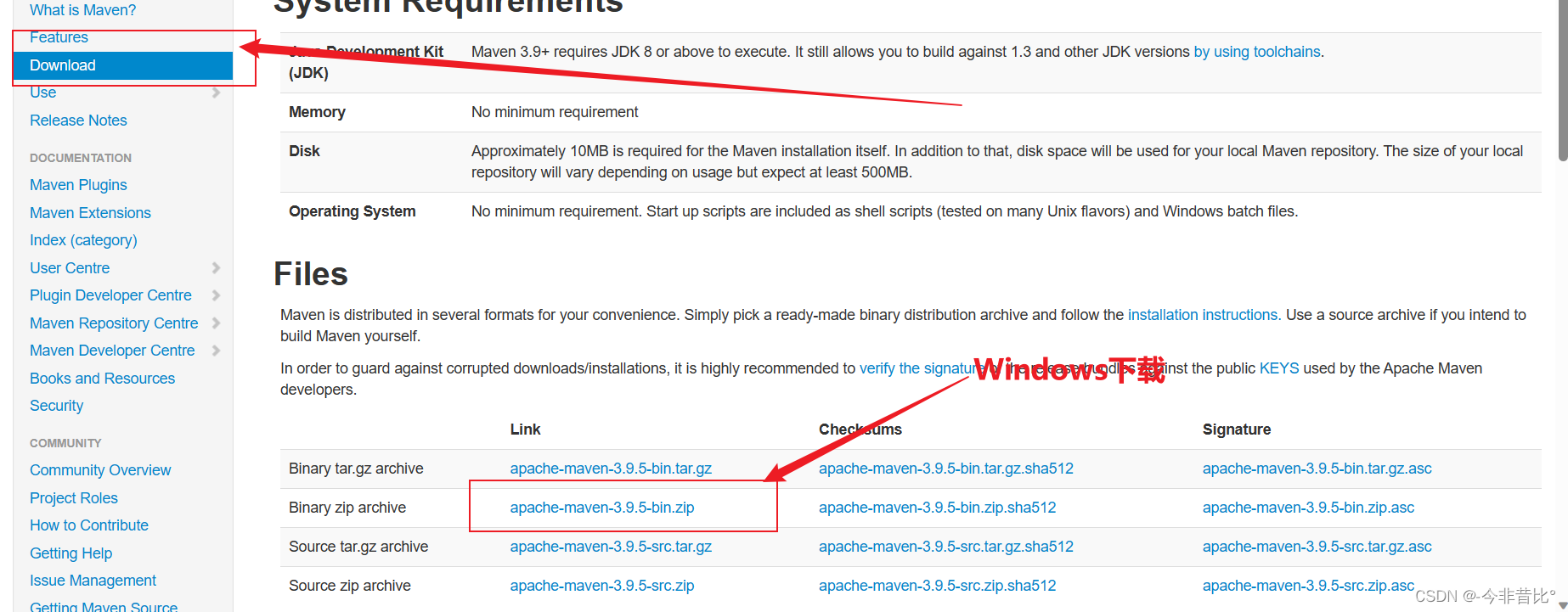Open the Use sidebar menu item

click(42, 93)
